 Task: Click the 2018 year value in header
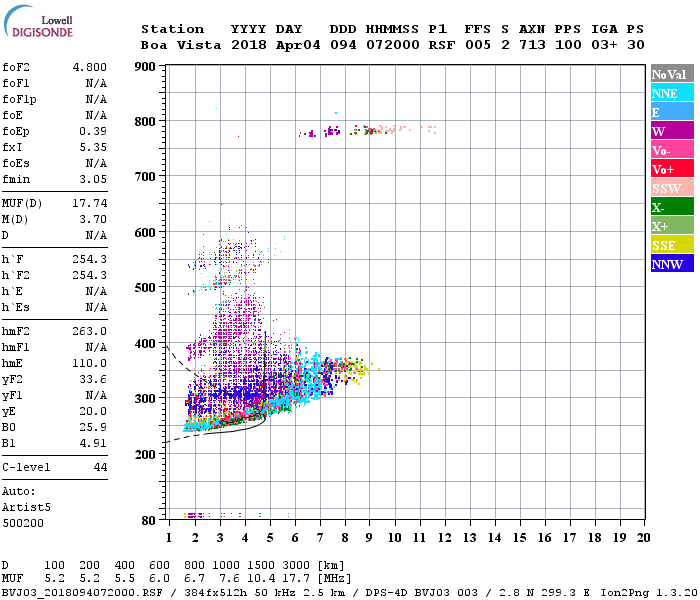pos(249,45)
